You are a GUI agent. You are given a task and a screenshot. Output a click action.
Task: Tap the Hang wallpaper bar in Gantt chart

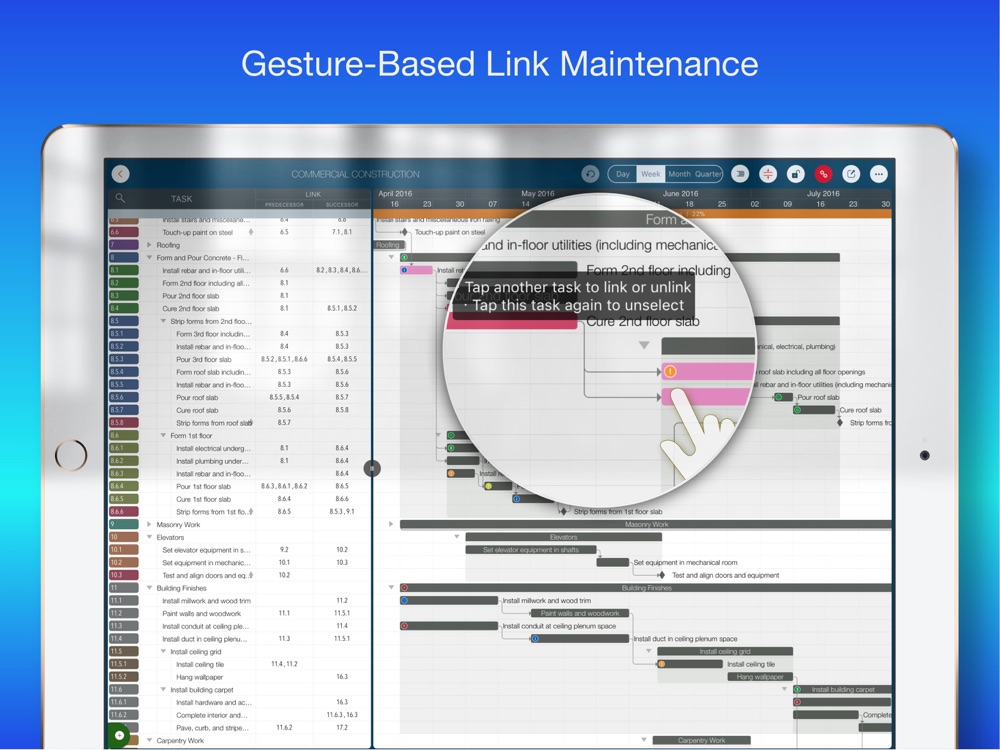coord(760,677)
